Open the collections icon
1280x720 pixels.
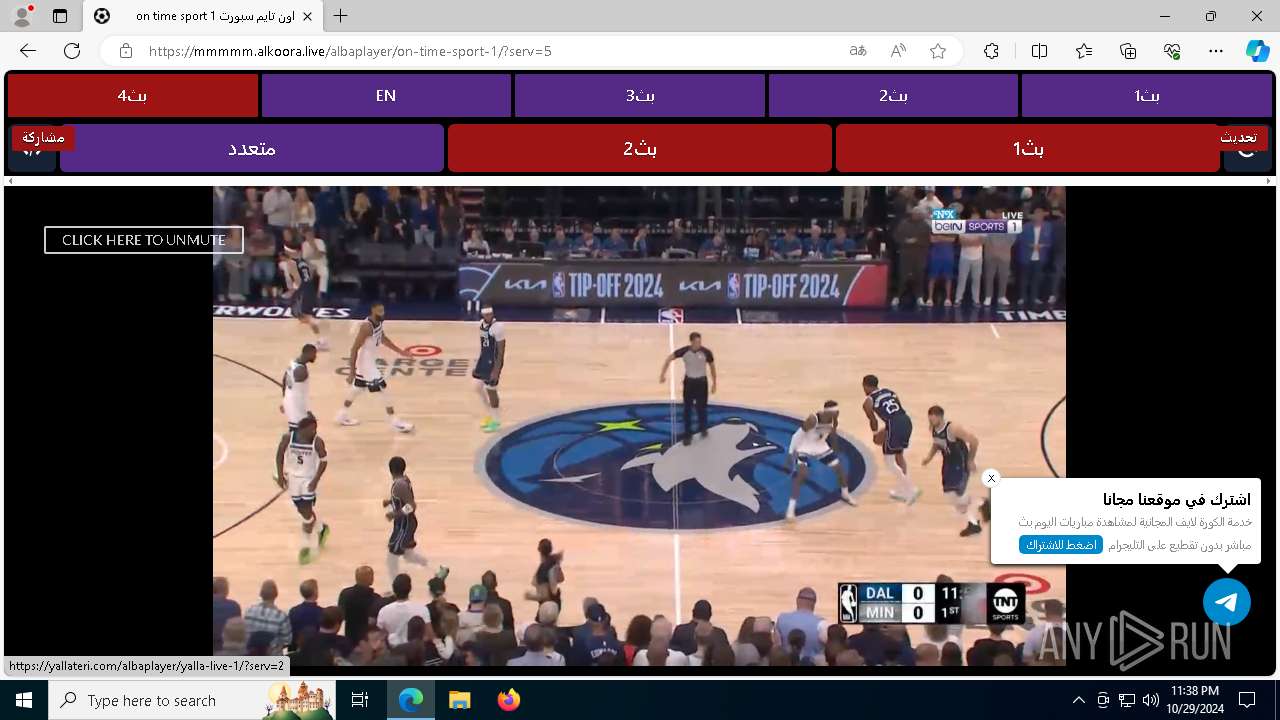pyautogui.click(x=1128, y=51)
